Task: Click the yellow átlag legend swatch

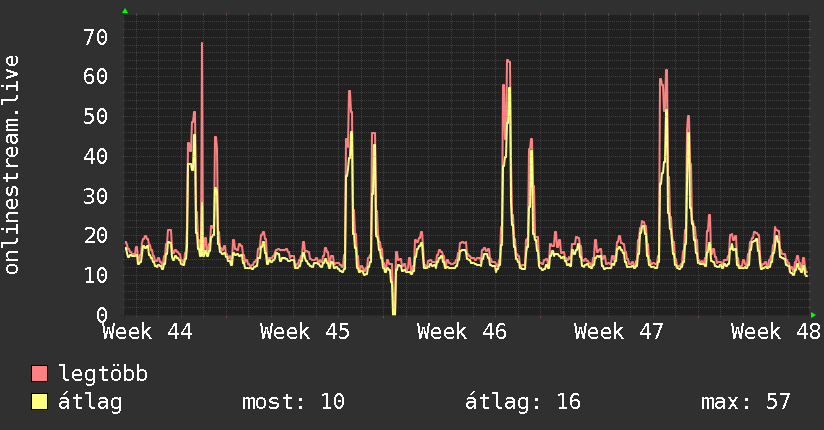Action: pyautogui.click(x=39, y=401)
